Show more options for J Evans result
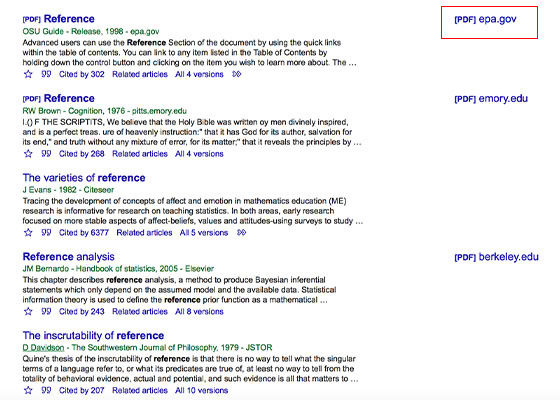The image size is (560, 400). coord(241,232)
